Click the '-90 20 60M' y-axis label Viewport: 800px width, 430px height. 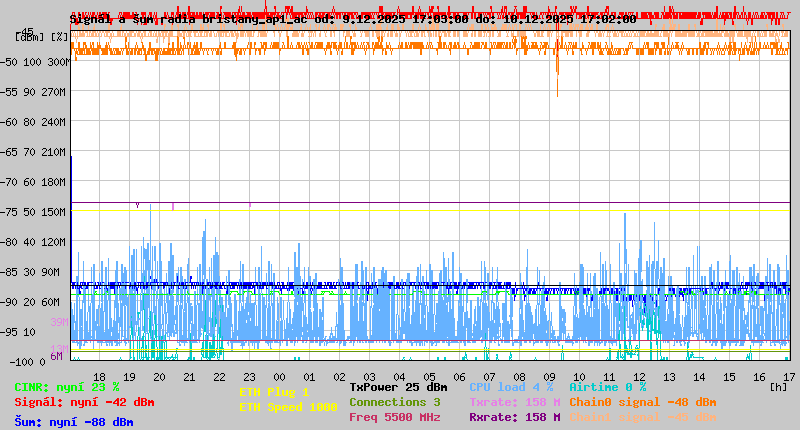coord(31,302)
